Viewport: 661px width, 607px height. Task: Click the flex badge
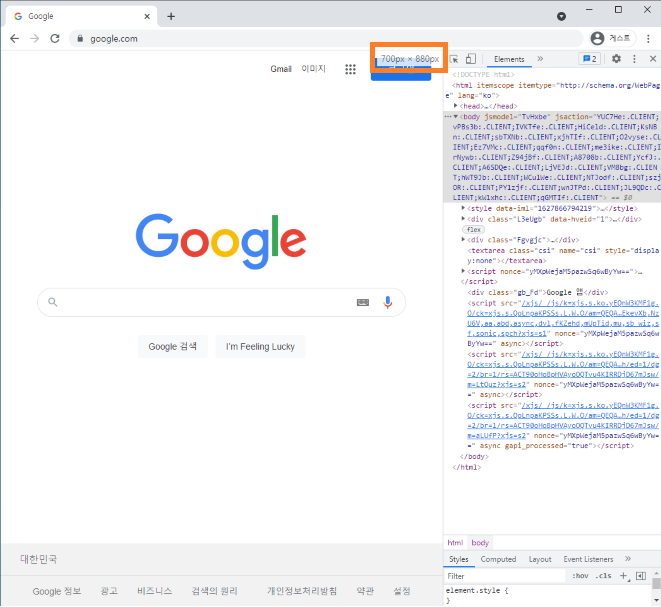474,230
